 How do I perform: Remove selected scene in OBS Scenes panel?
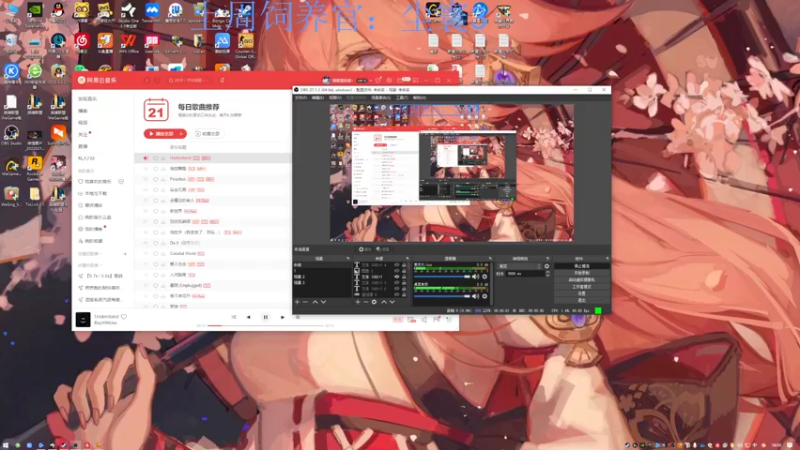[x=305, y=302]
